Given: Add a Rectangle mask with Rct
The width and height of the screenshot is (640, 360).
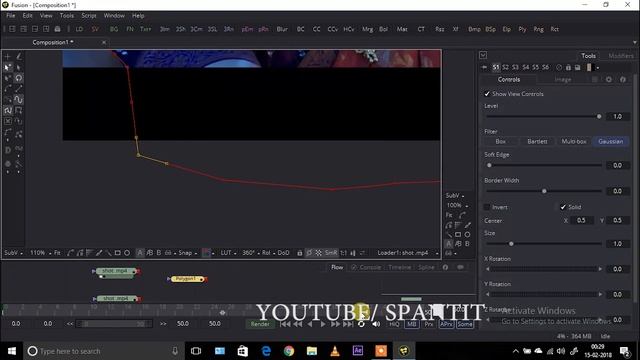Looking at the screenshot, I should 555,29.
